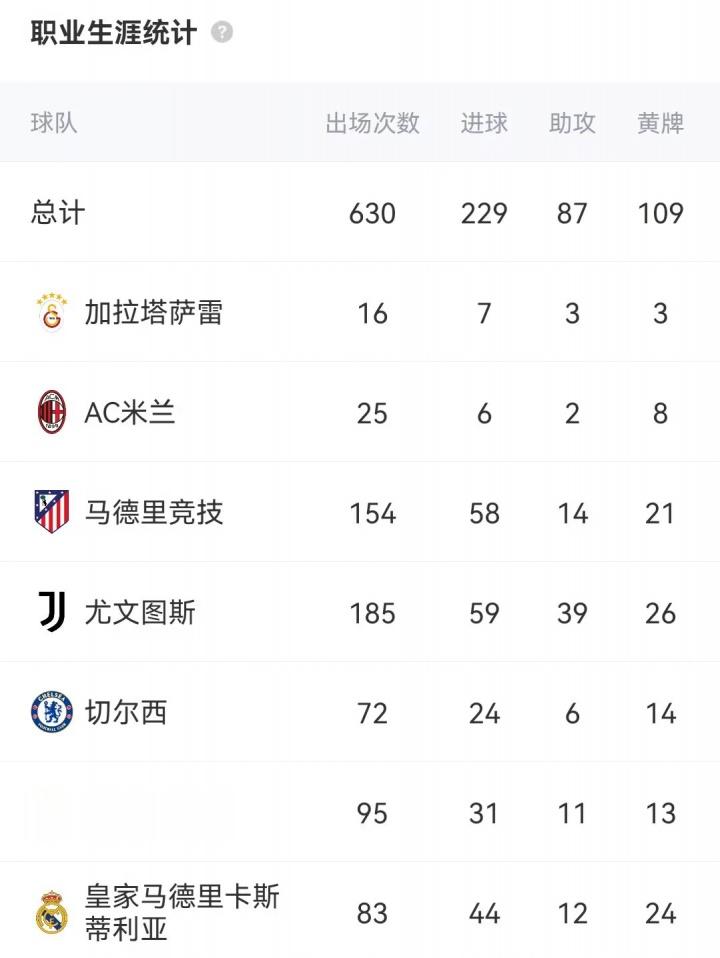Select the 马德里竞技 team name
This screenshot has width=720, height=958.
tap(153, 512)
